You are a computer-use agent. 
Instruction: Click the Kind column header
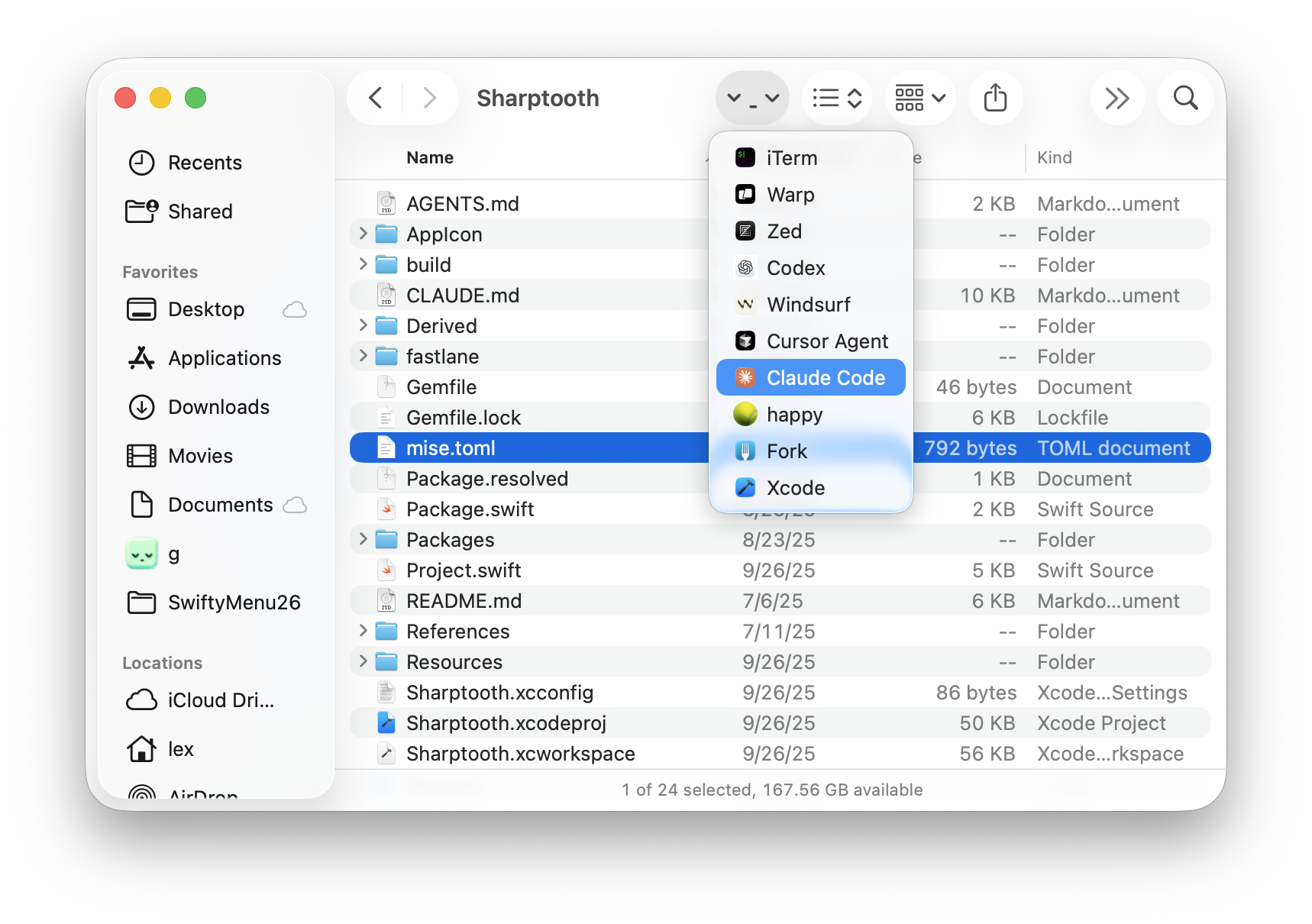click(1055, 158)
